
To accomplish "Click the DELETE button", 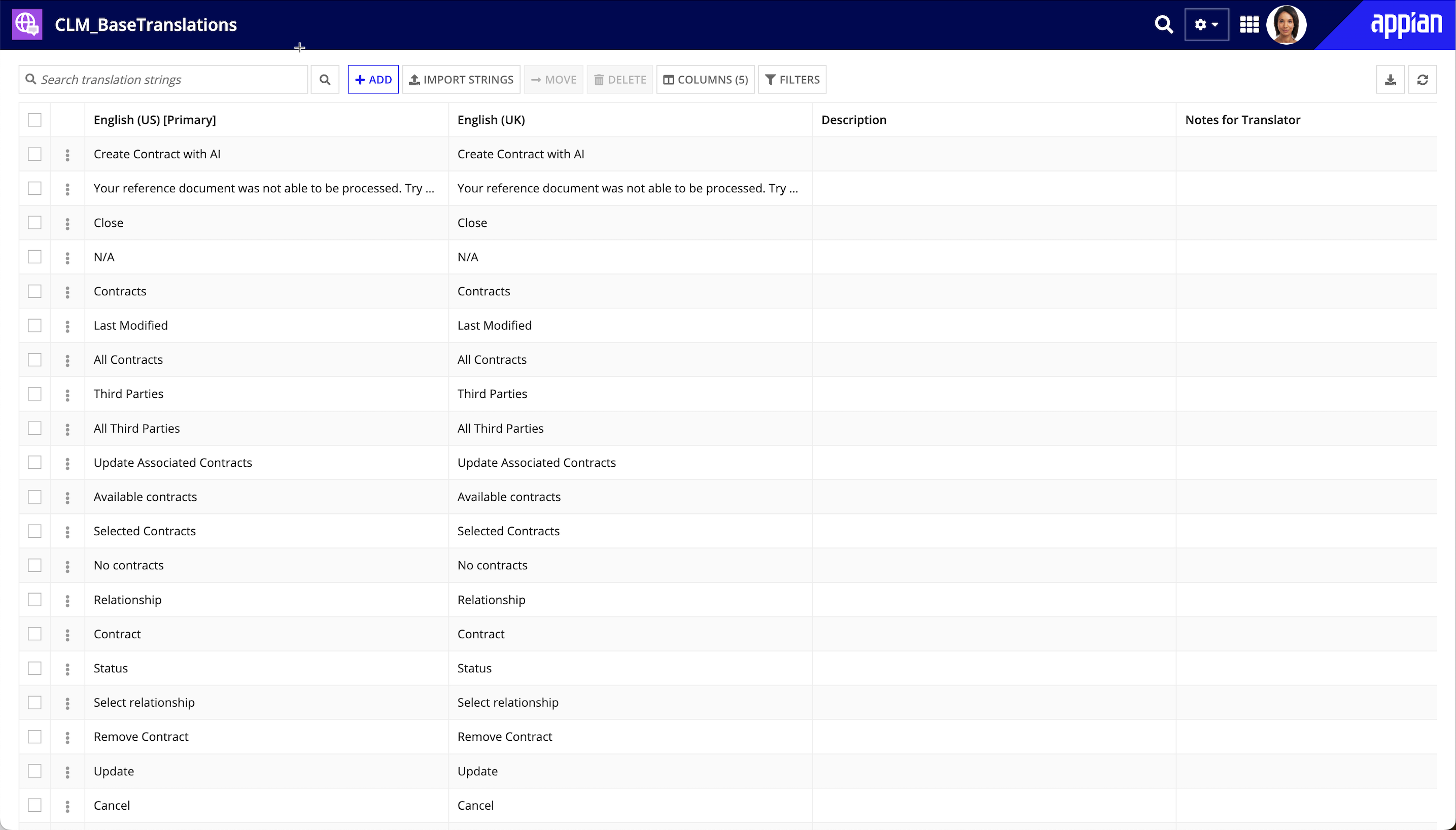I will click(x=619, y=80).
